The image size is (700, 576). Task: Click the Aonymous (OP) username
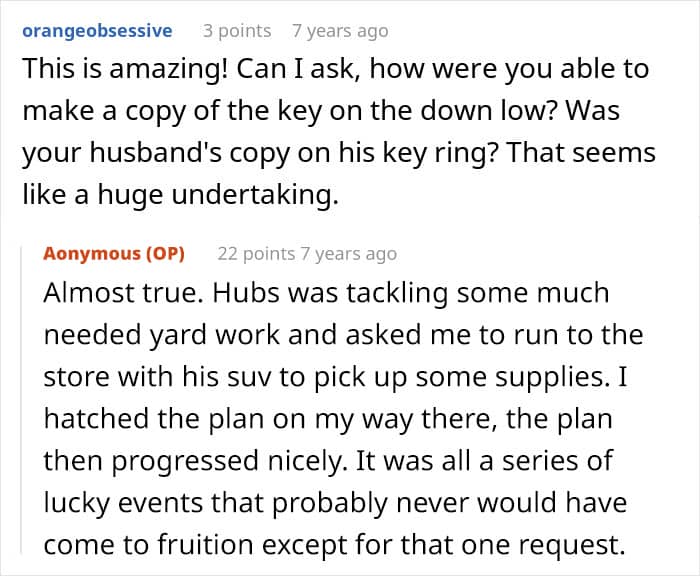pyautogui.click(x=114, y=253)
